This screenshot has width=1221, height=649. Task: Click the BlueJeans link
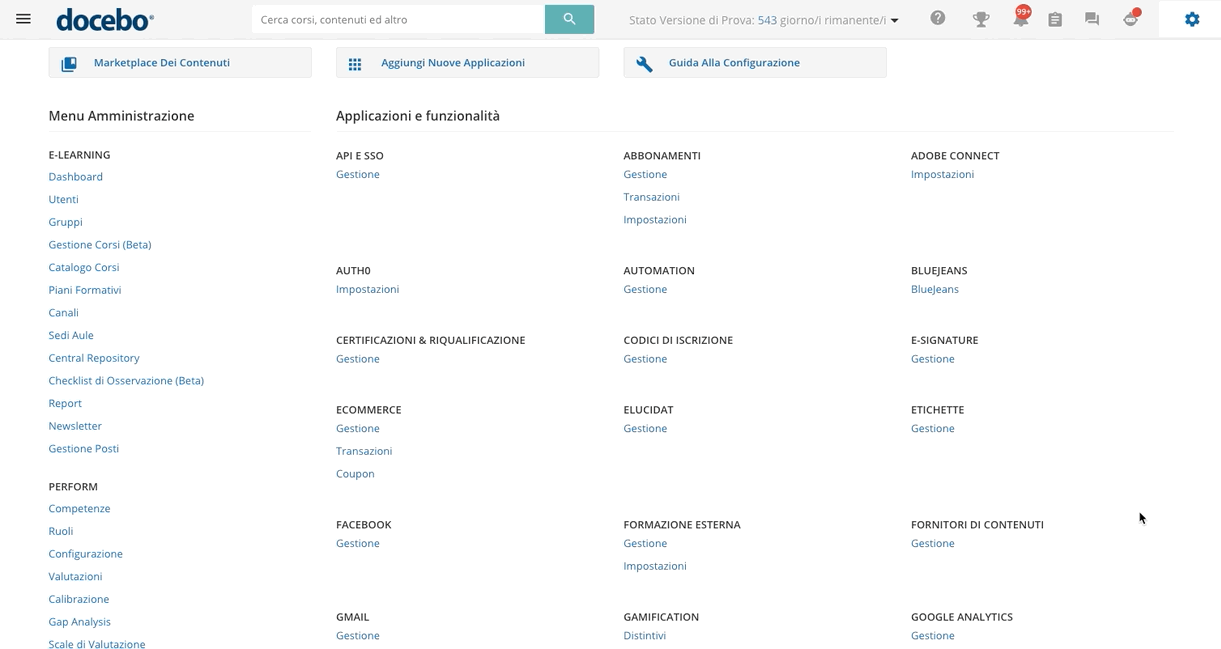click(934, 290)
